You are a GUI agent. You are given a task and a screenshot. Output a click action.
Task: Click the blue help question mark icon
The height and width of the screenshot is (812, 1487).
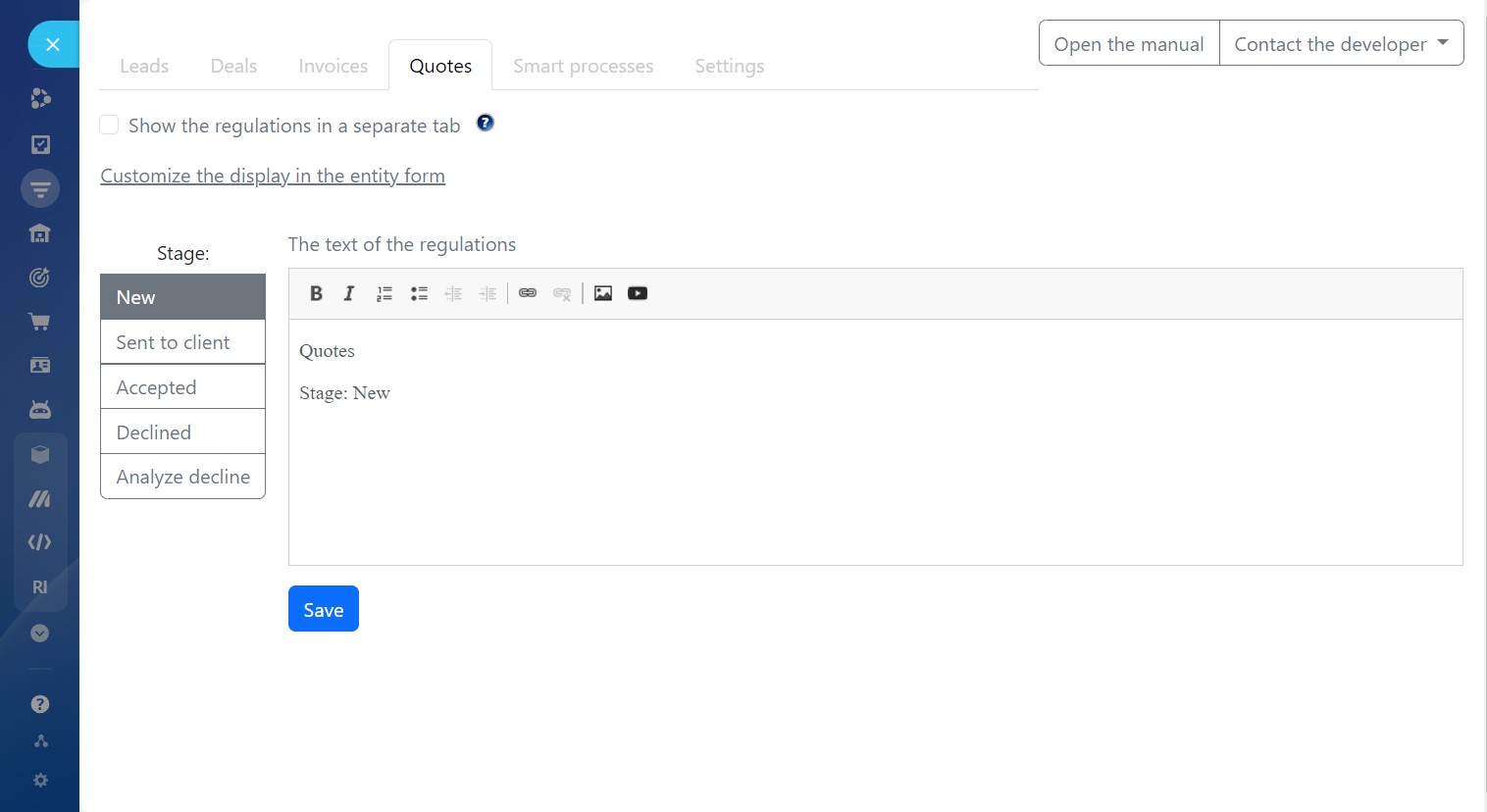tap(485, 123)
